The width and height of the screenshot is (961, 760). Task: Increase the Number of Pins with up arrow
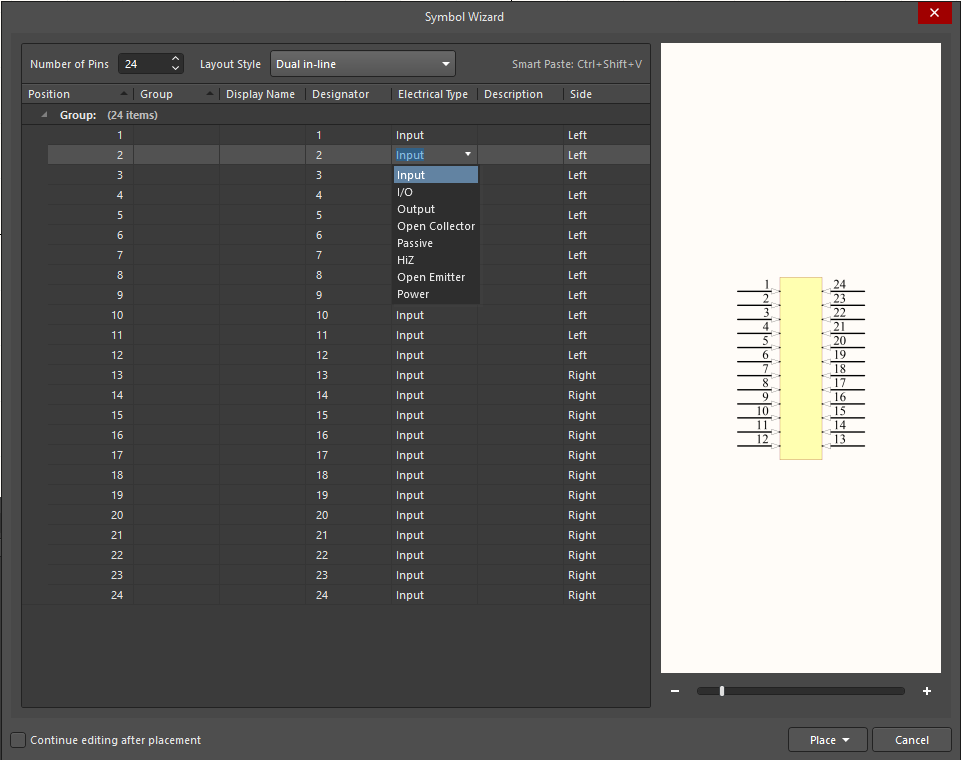(x=175, y=59)
